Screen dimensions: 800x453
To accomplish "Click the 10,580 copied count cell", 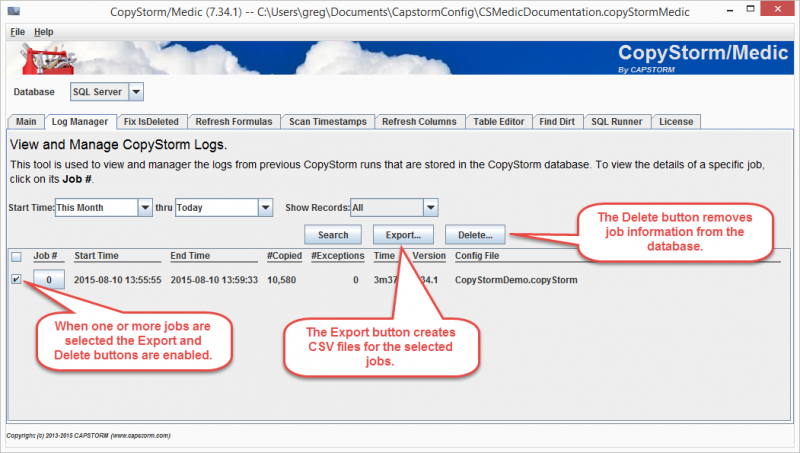I will (x=282, y=280).
